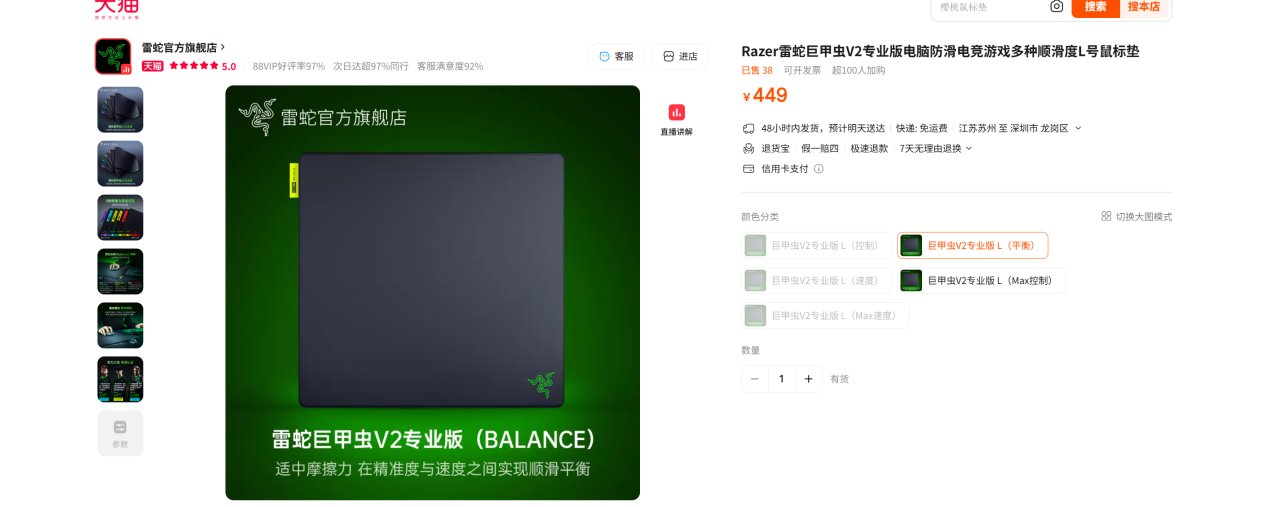
Task: Select variant 巨甲虫V2专业版 L（控制）
Action: click(816, 245)
